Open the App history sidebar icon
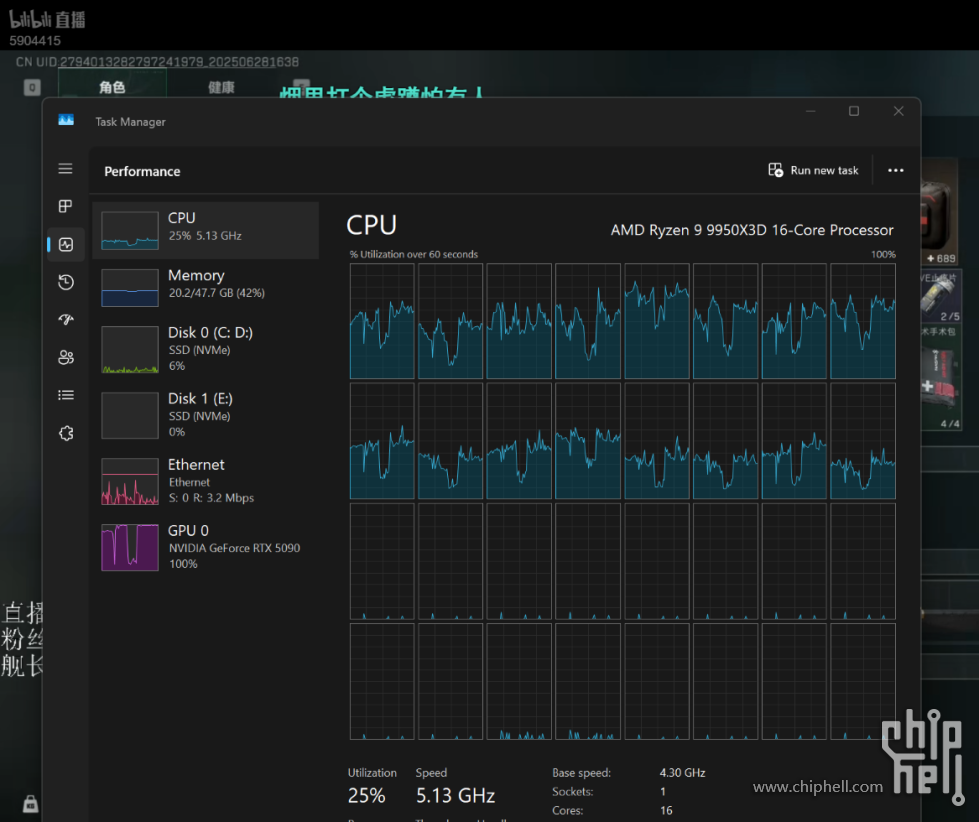This screenshot has width=979, height=822. (x=66, y=282)
